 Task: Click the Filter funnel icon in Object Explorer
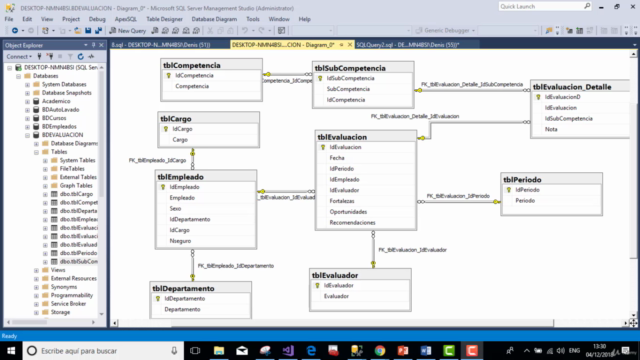click(x=70, y=56)
